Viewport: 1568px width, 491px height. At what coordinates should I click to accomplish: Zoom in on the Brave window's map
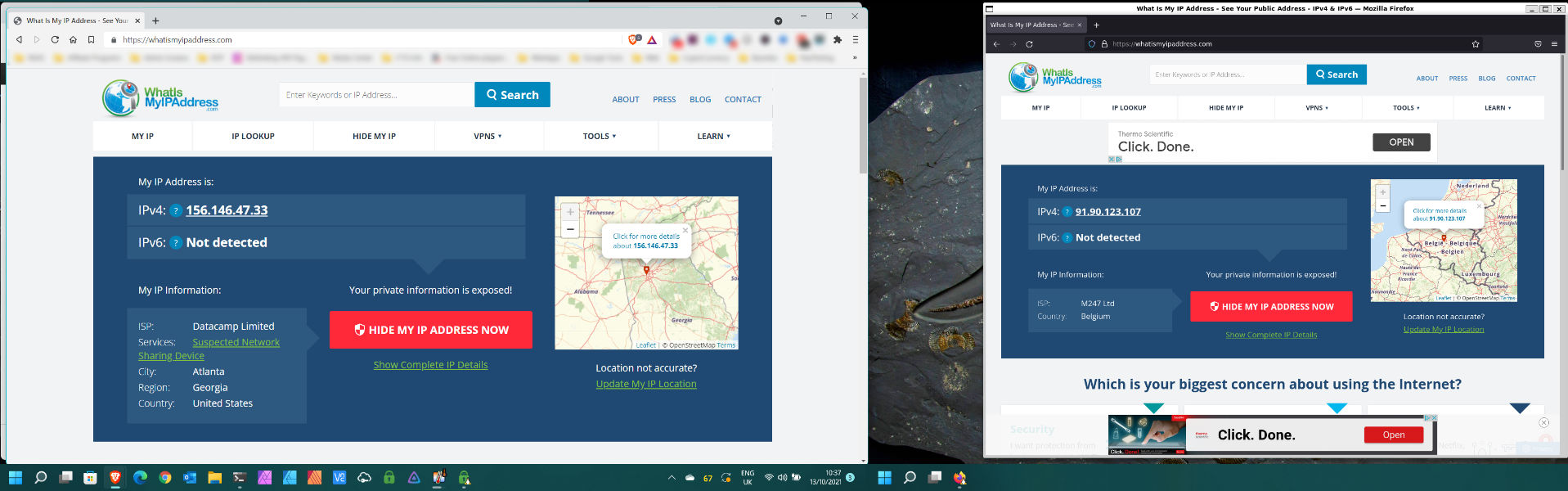(x=570, y=212)
